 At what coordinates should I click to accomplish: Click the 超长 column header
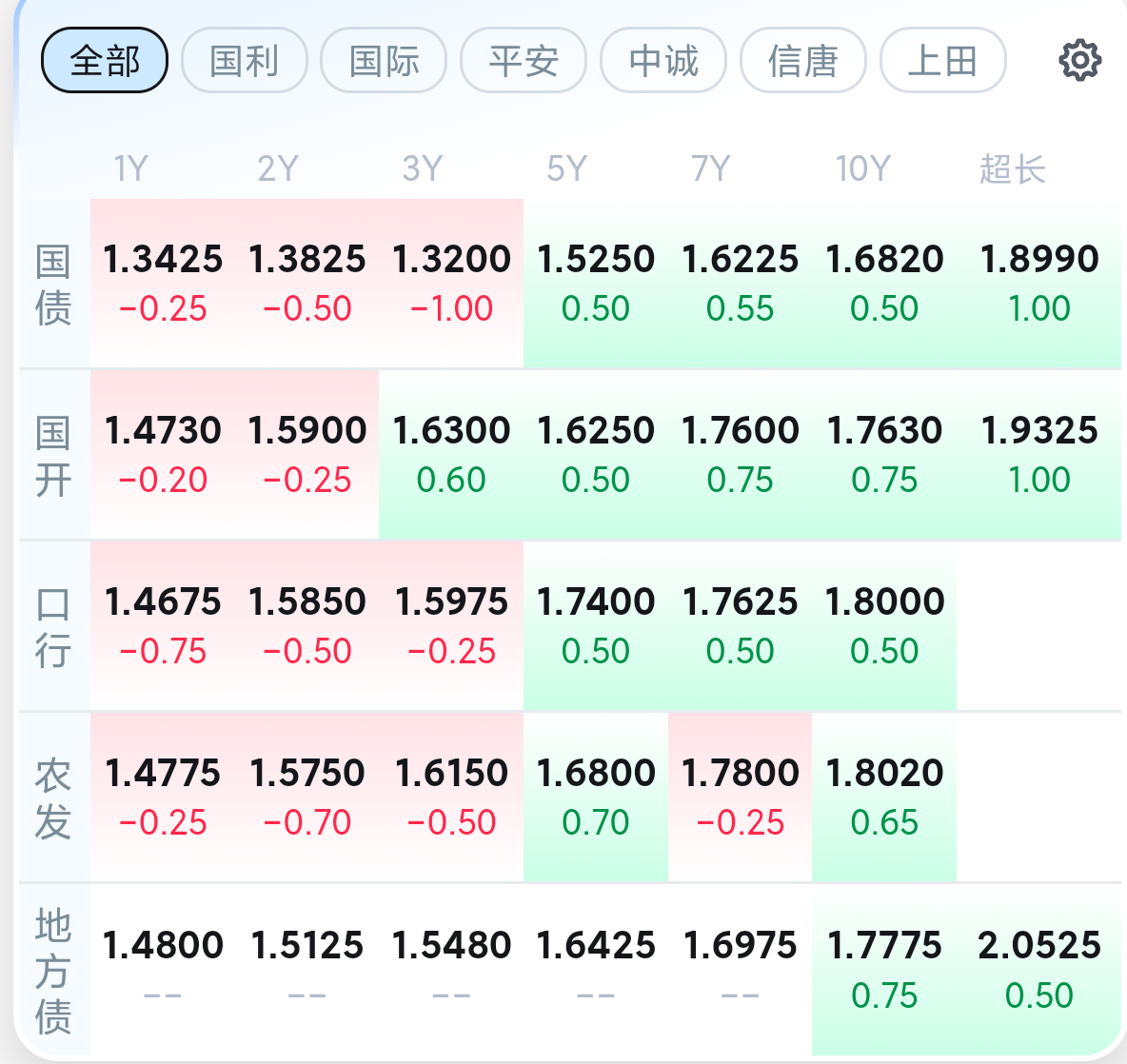tap(1012, 169)
